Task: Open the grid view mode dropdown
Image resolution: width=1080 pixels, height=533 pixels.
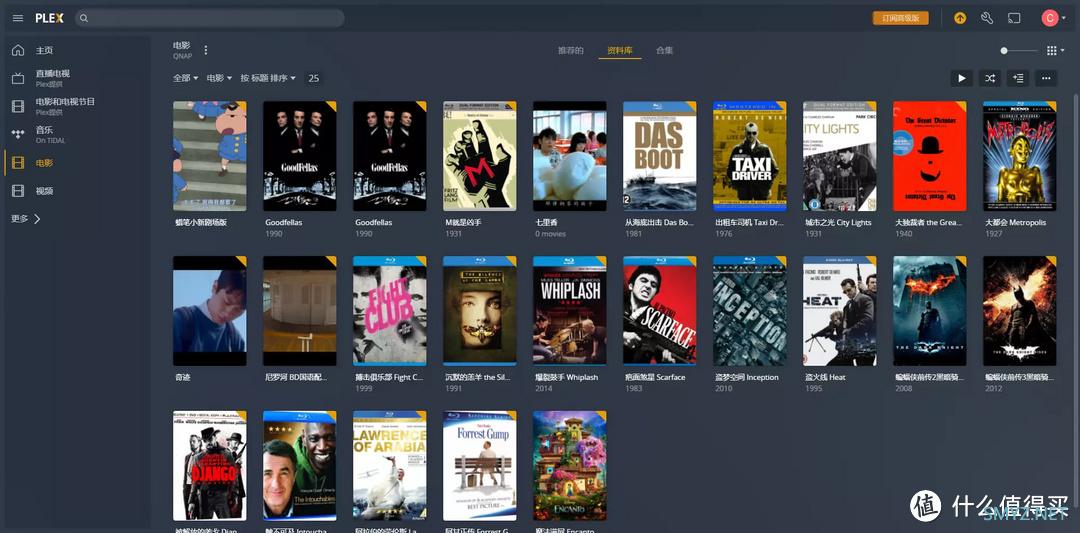Action: click(x=1055, y=50)
